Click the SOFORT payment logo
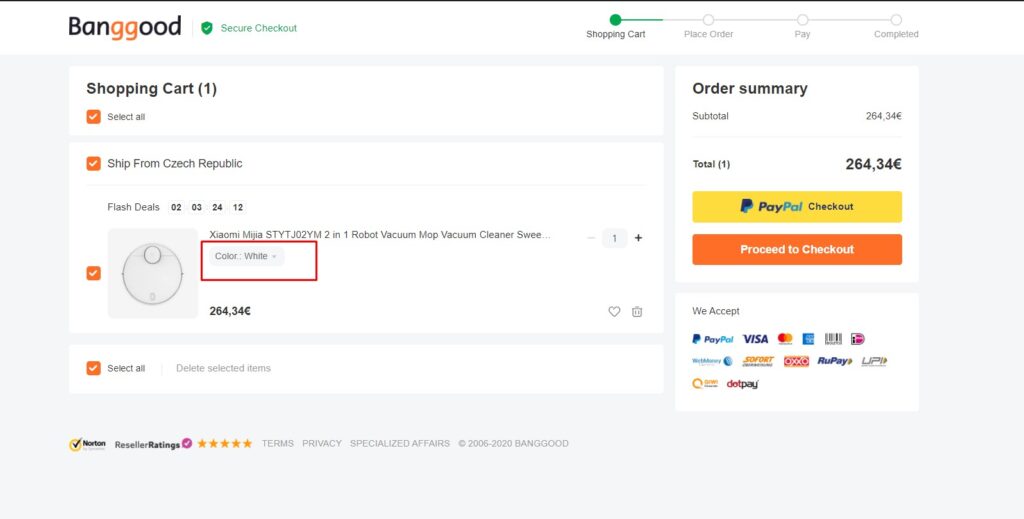Image resolution: width=1024 pixels, height=519 pixels. [758, 361]
